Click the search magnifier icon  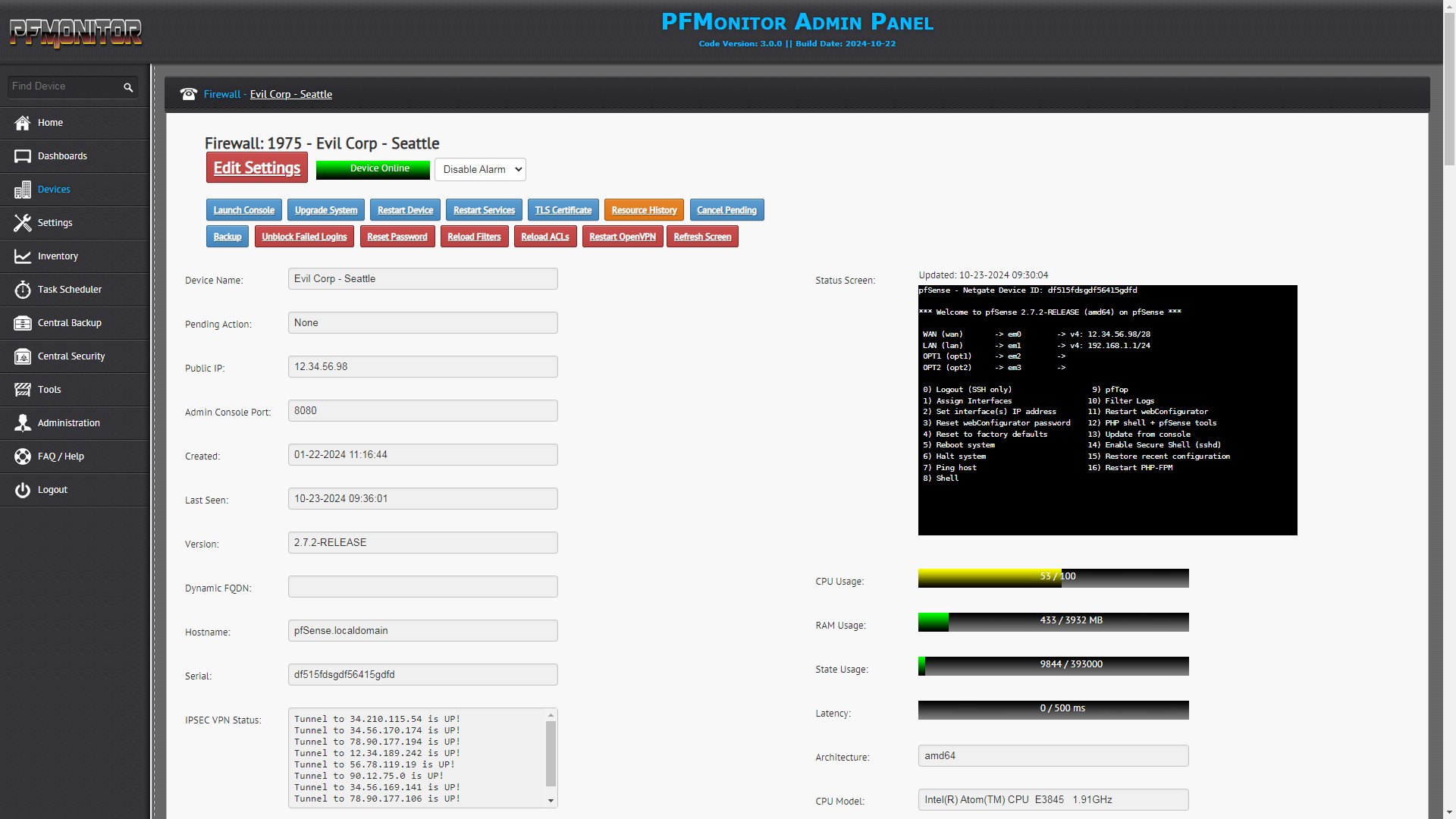(x=128, y=87)
